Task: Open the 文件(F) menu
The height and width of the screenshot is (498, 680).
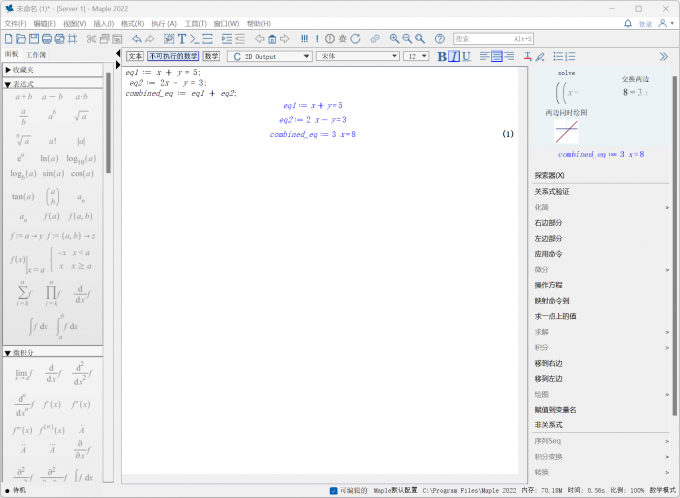Action: [x=15, y=23]
